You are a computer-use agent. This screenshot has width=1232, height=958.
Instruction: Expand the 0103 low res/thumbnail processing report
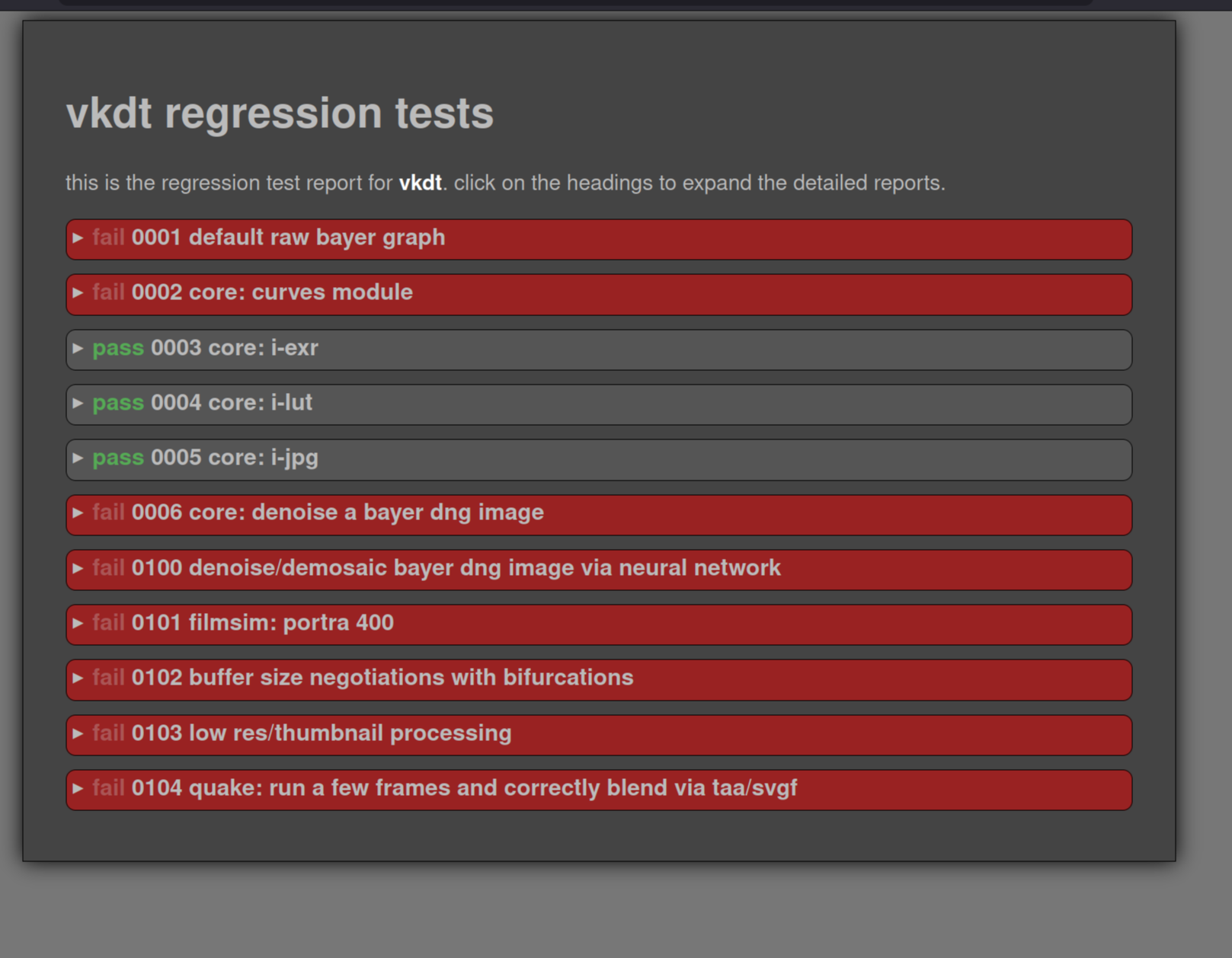click(x=321, y=733)
